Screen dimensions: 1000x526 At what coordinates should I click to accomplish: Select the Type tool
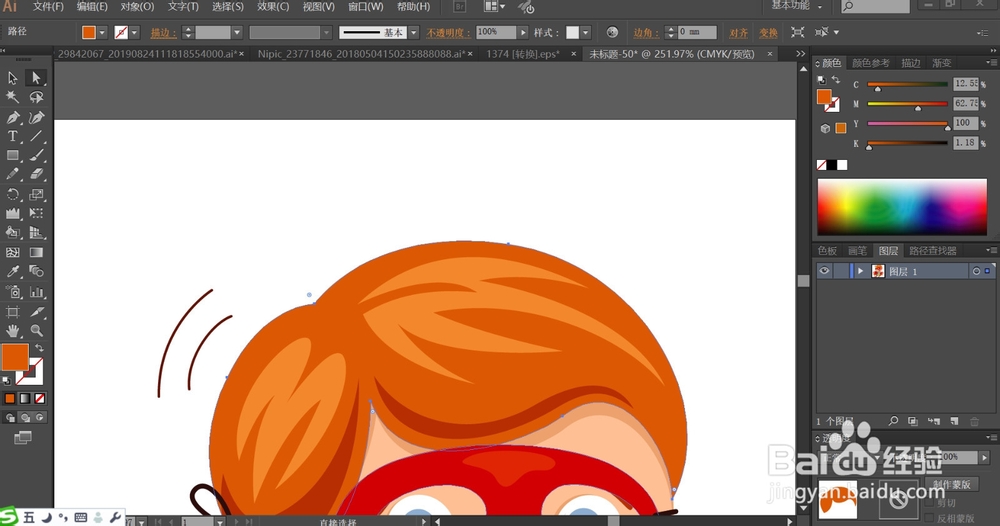coord(12,136)
